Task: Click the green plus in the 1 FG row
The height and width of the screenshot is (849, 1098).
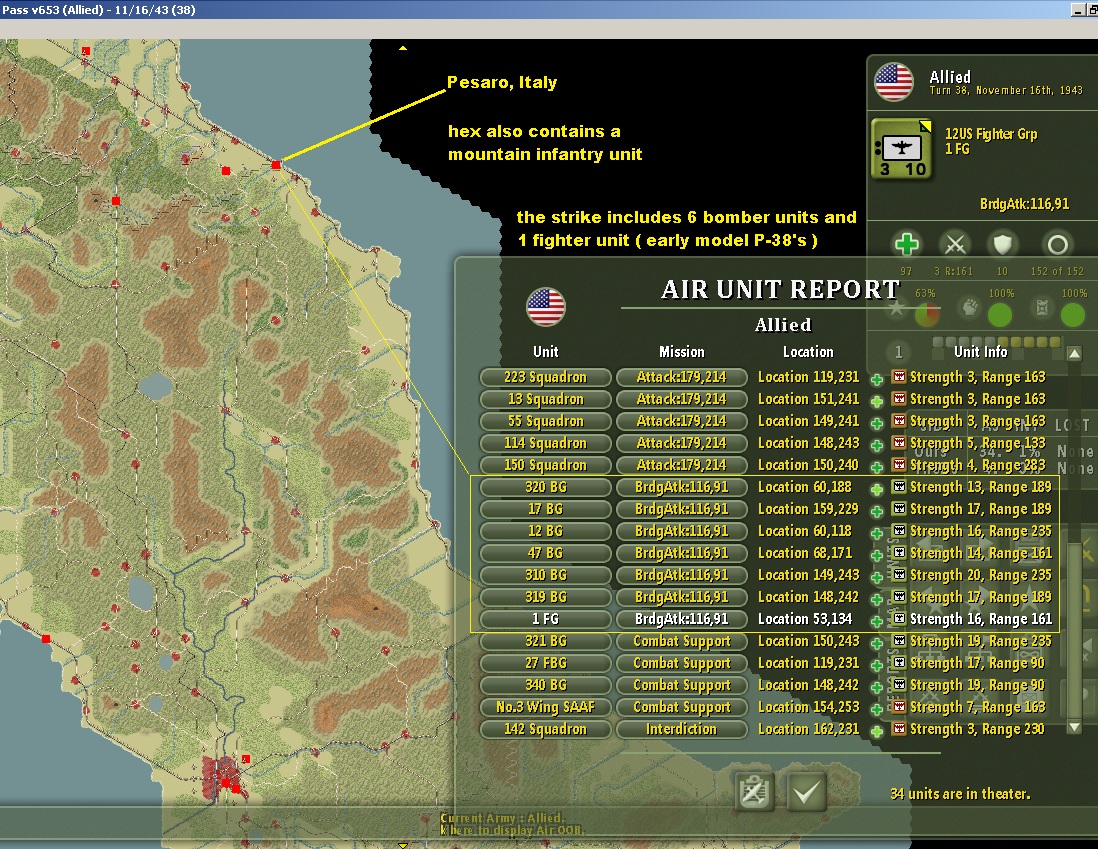Action: pos(876,621)
